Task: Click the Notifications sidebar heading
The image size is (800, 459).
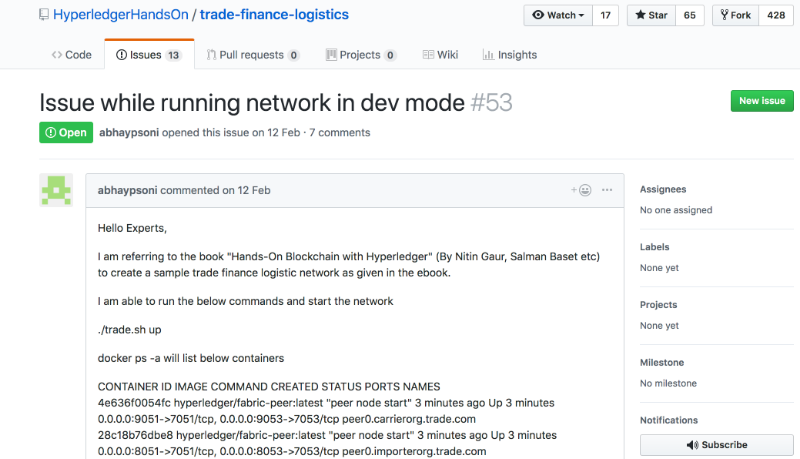Action: click(x=669, y=420)
